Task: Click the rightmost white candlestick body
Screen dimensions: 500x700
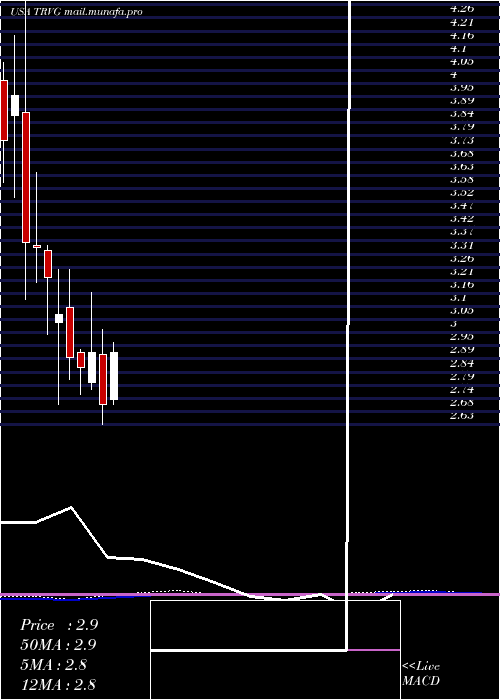Action: click(114, 376)
